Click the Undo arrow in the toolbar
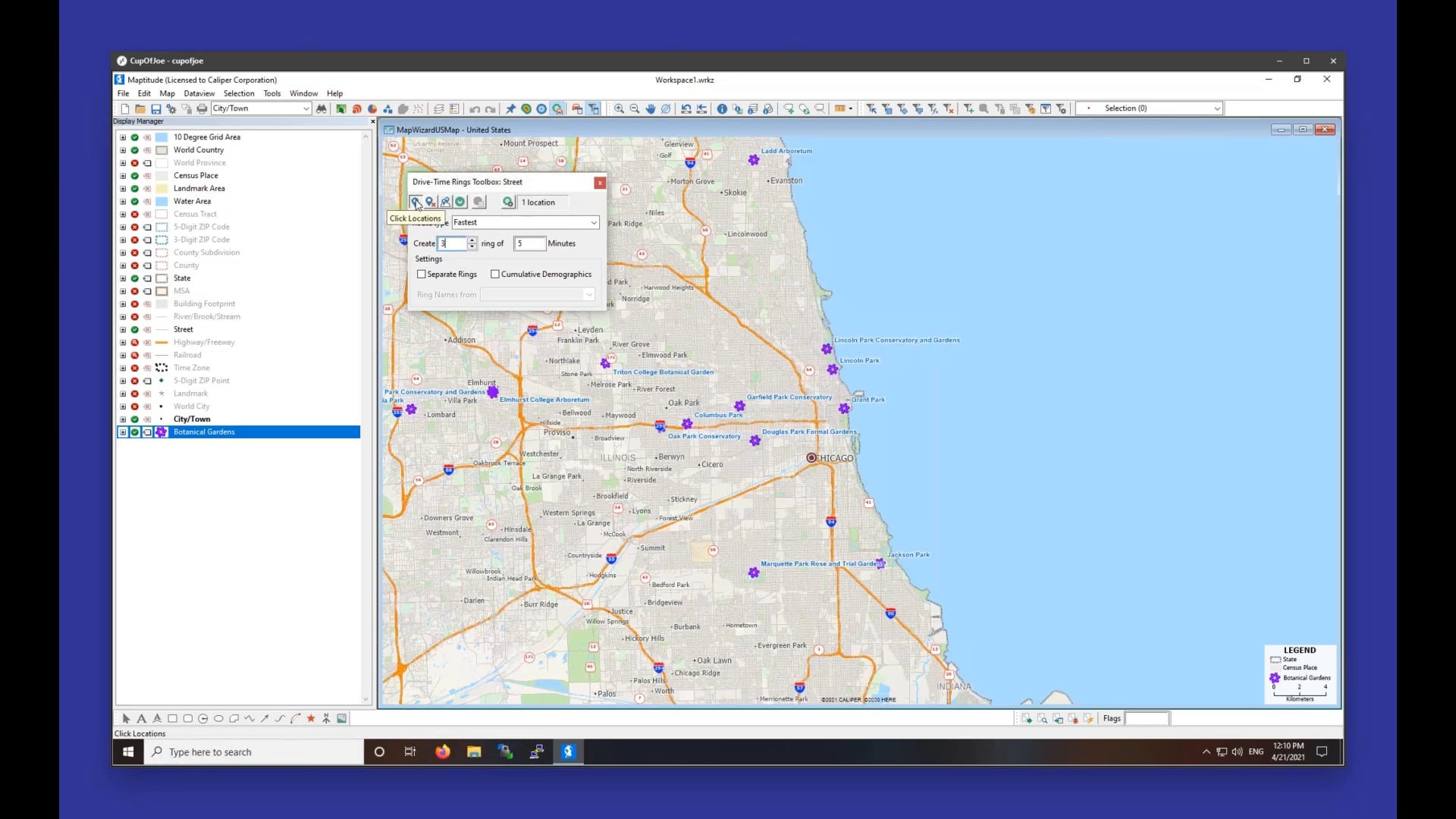The height and width of the screenshot is (819, 1456). click(x=475, y=108)
